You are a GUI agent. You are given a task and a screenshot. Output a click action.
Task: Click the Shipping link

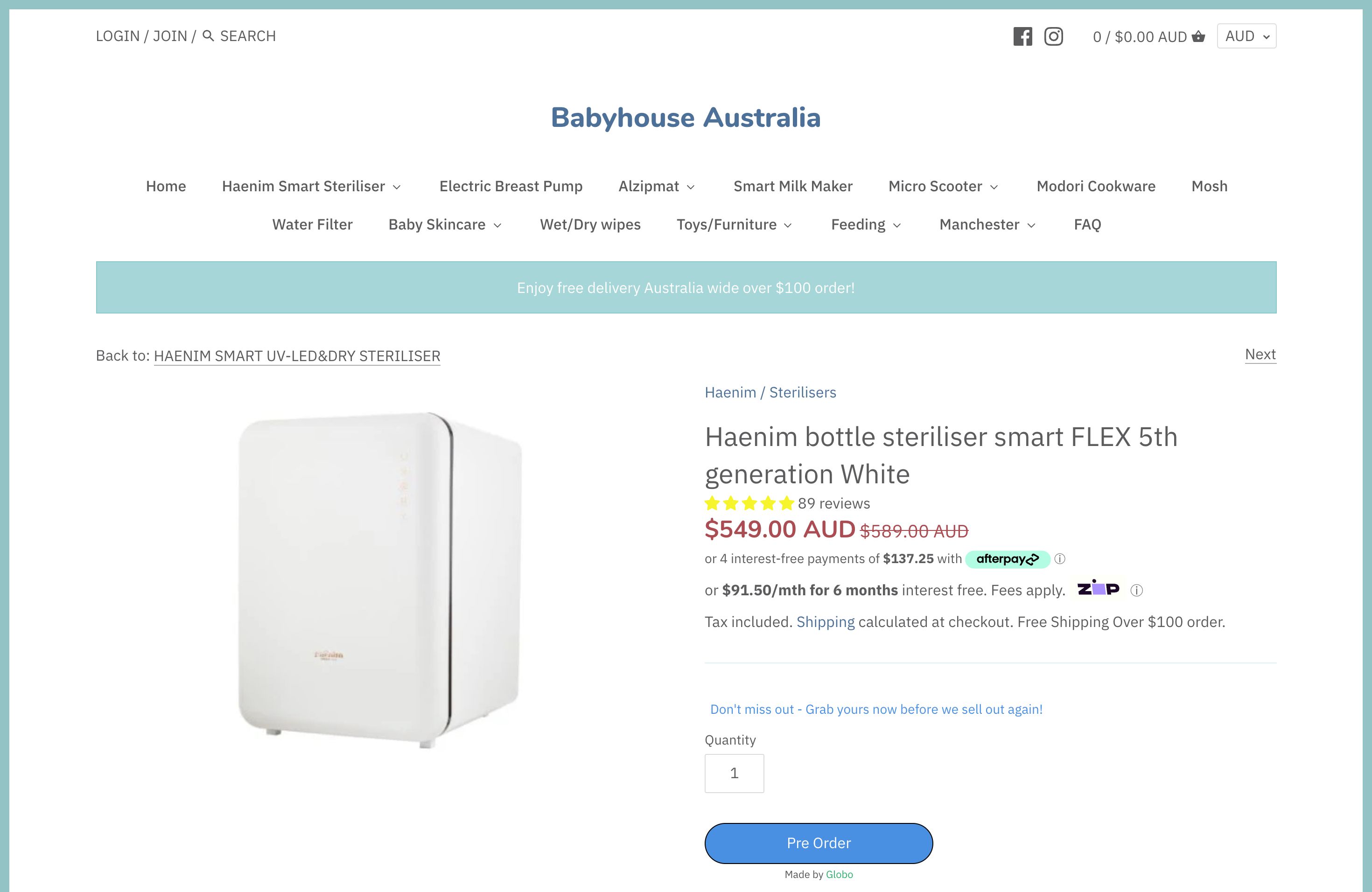tap(825, 622)
